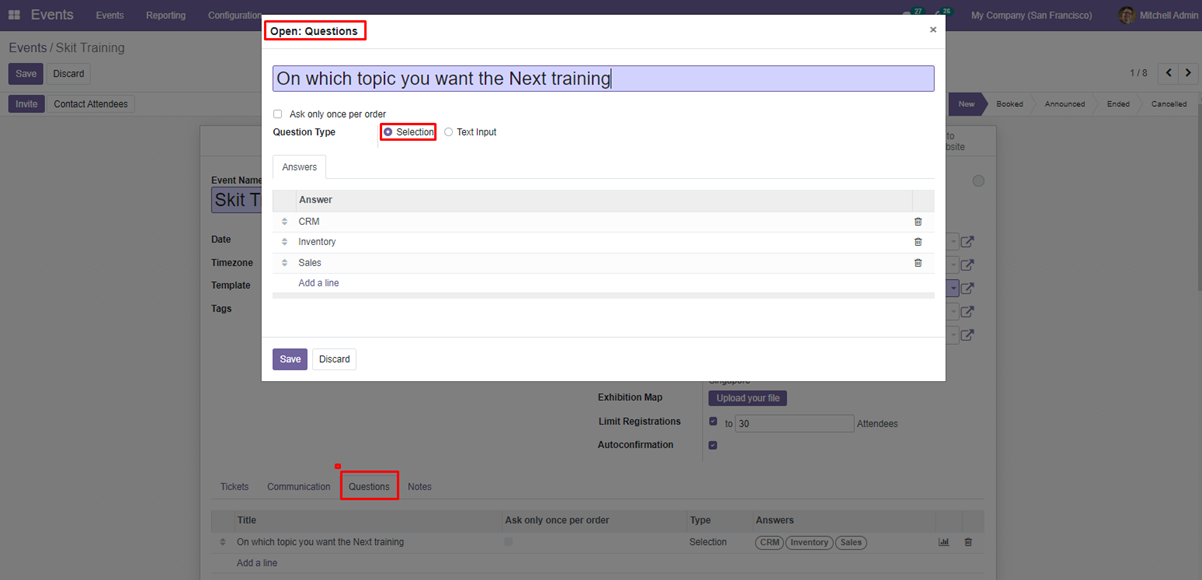Go to previous record arrow
This screenshot has height=580, width=1202.
(1168, 73)
